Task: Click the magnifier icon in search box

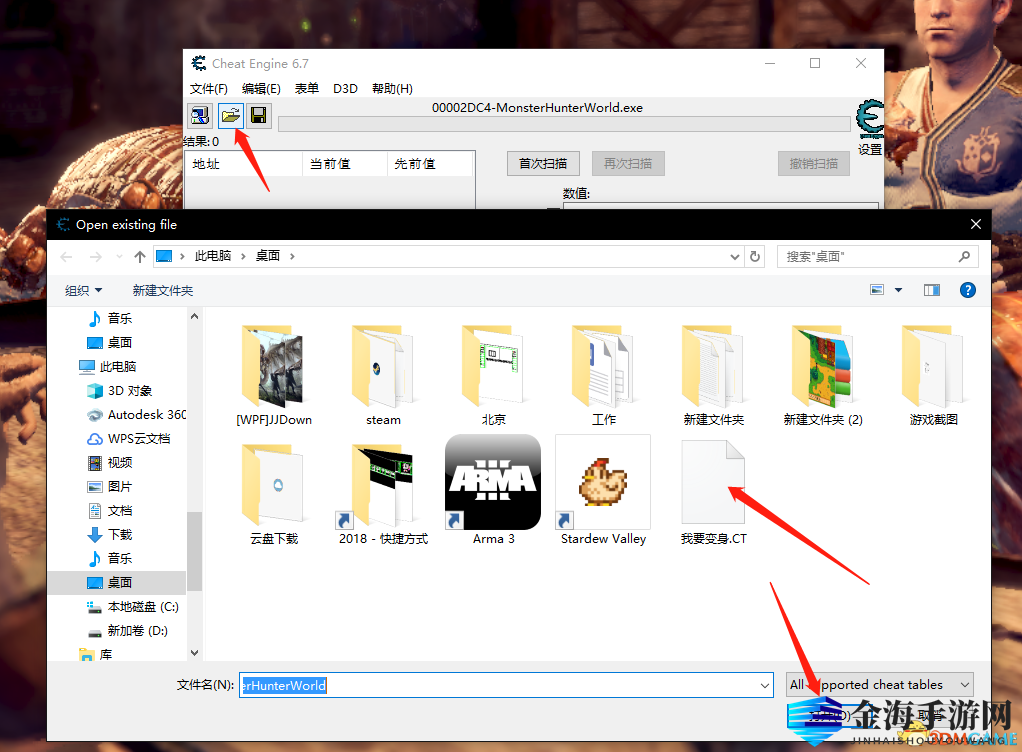Action: click(965, 257)
